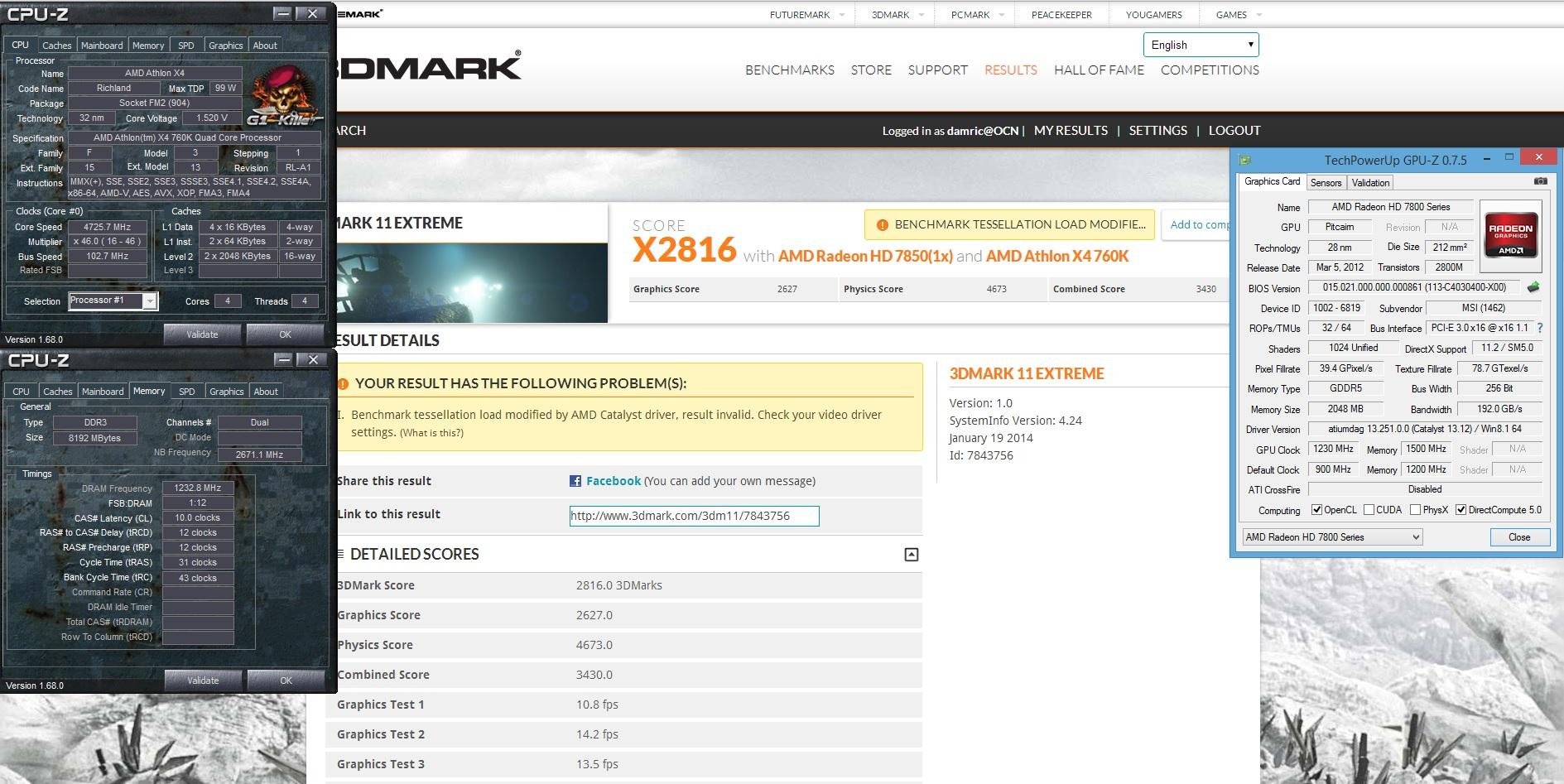Screen dimensions: 1564x784
Task: Click the G1-Killer skull logo in CPU-Z
Action: point(285,95)
